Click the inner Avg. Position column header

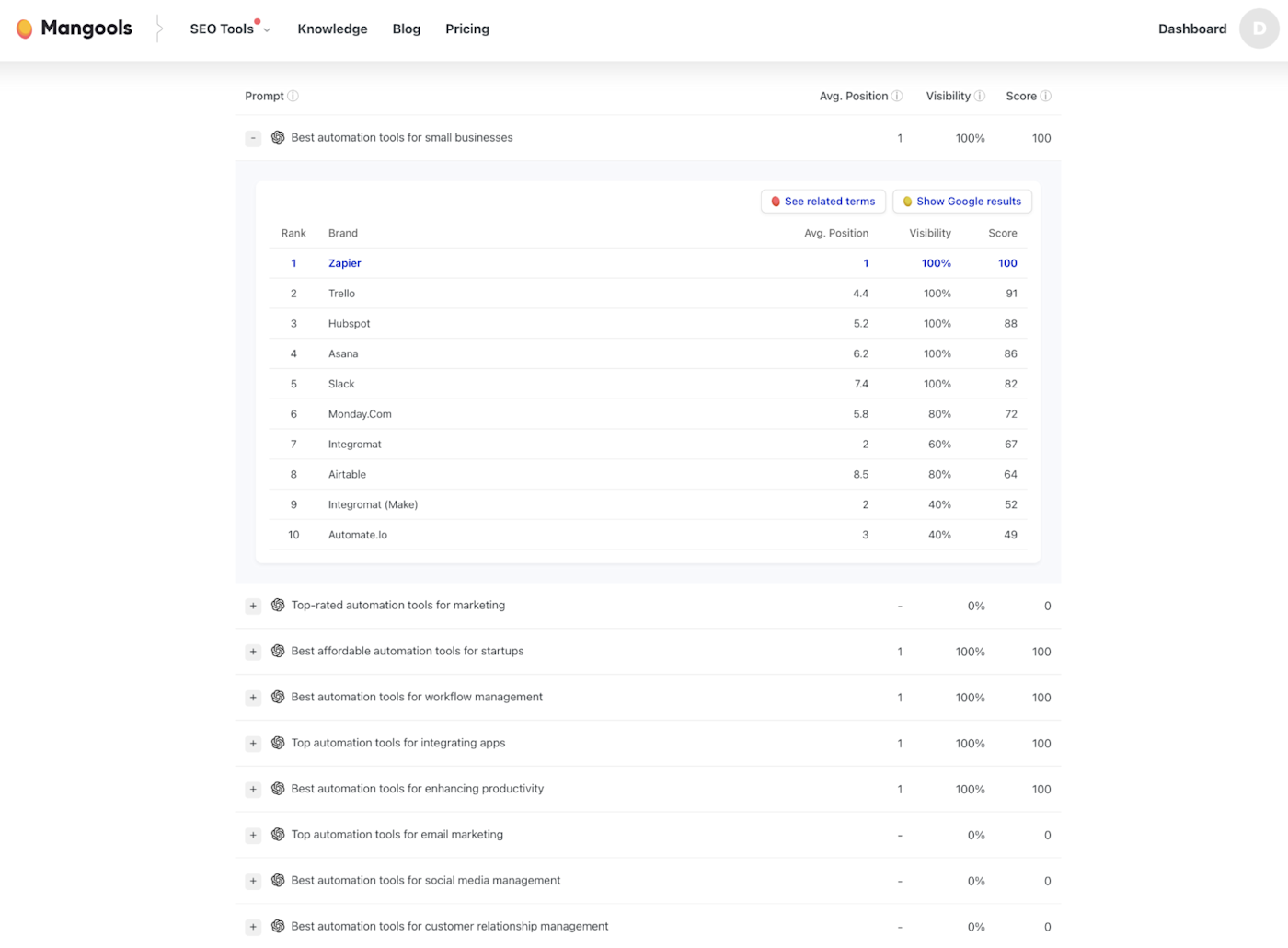pos(836,233)
